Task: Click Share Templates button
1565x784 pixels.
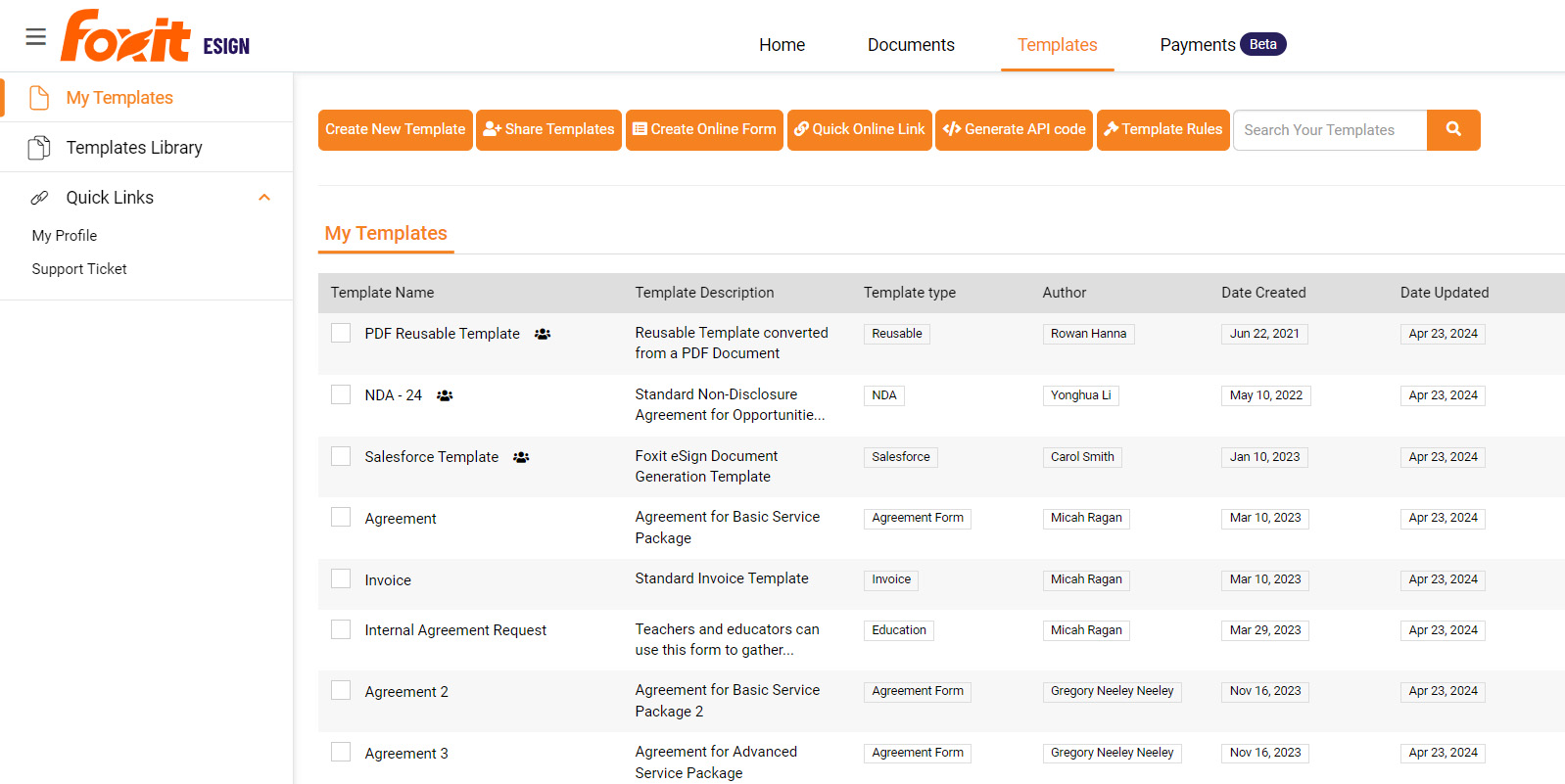Action: coord(549,130)
